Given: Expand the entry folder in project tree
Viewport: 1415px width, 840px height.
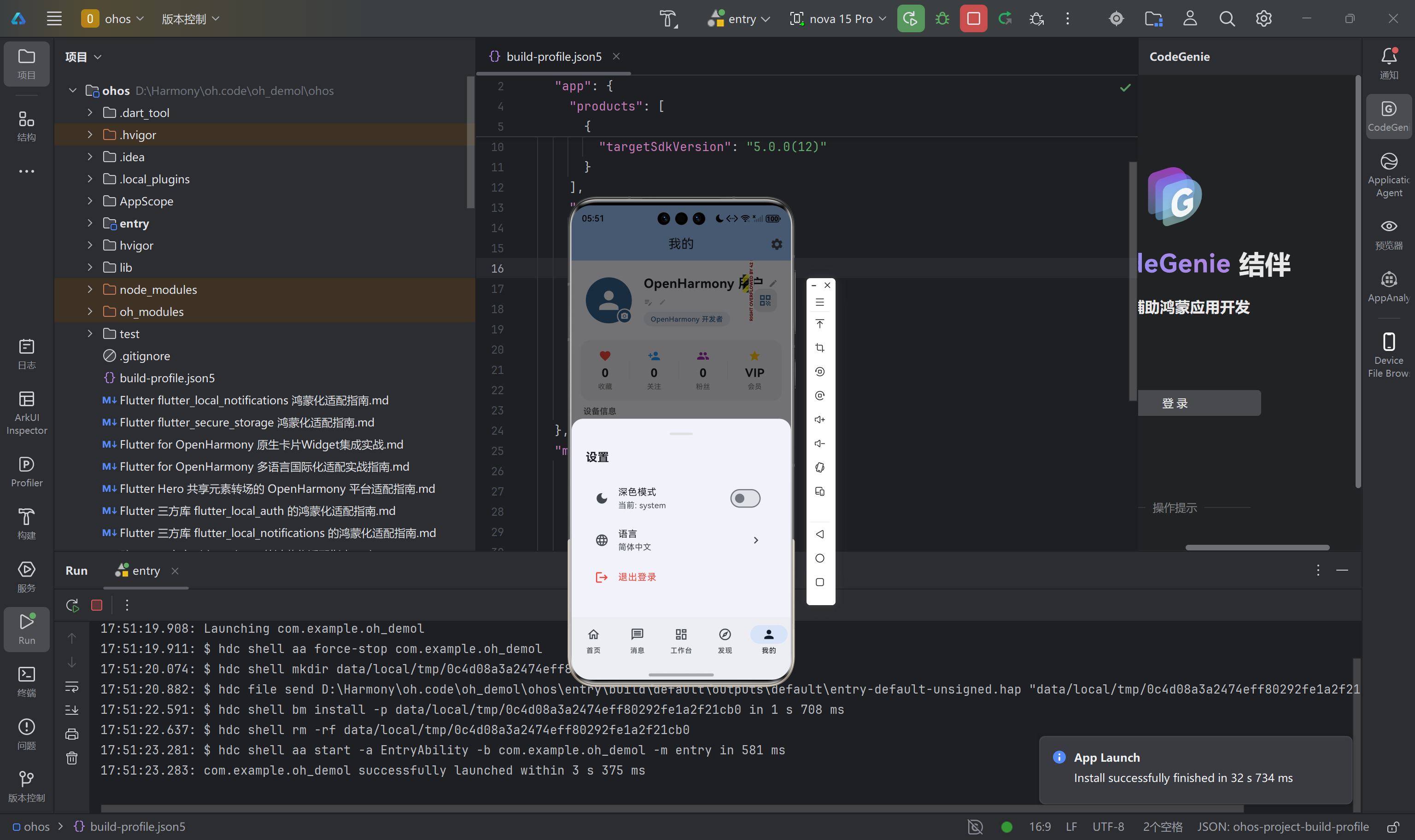Looking at the screenshot, I should click(x=90, y=223).
